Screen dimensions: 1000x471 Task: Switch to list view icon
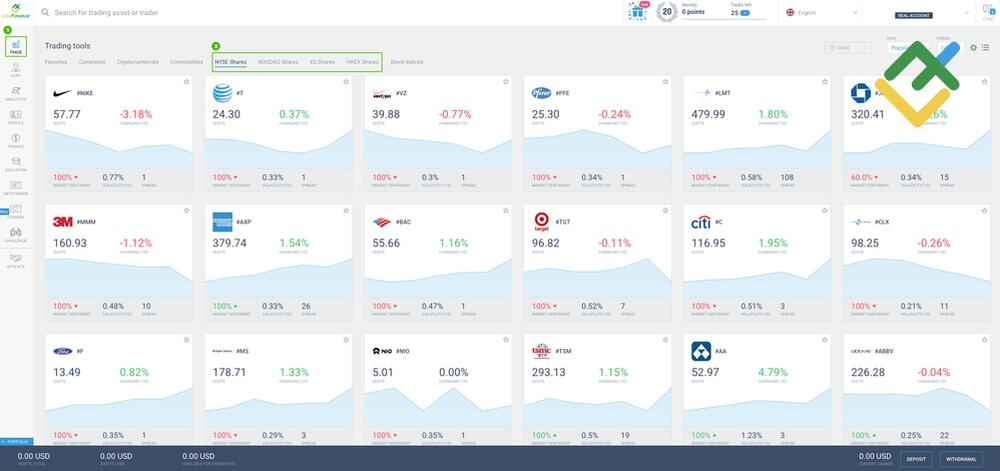point(985,48)
